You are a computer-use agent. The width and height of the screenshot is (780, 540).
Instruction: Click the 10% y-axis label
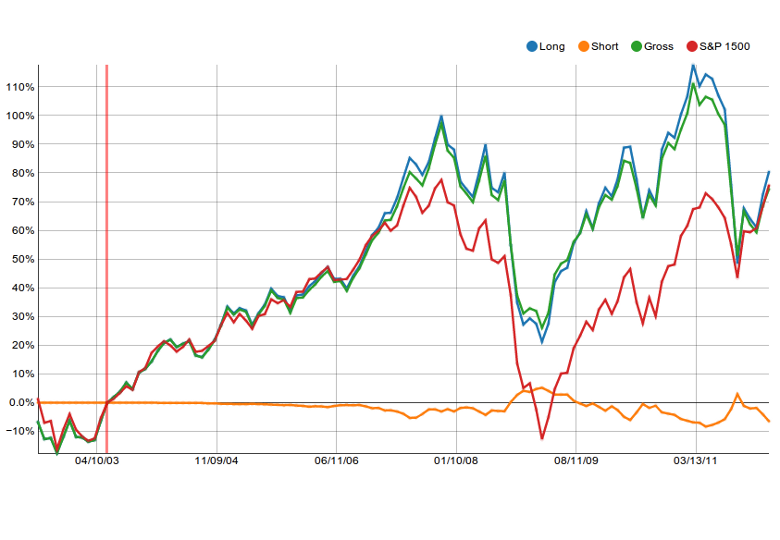[23, 374]
